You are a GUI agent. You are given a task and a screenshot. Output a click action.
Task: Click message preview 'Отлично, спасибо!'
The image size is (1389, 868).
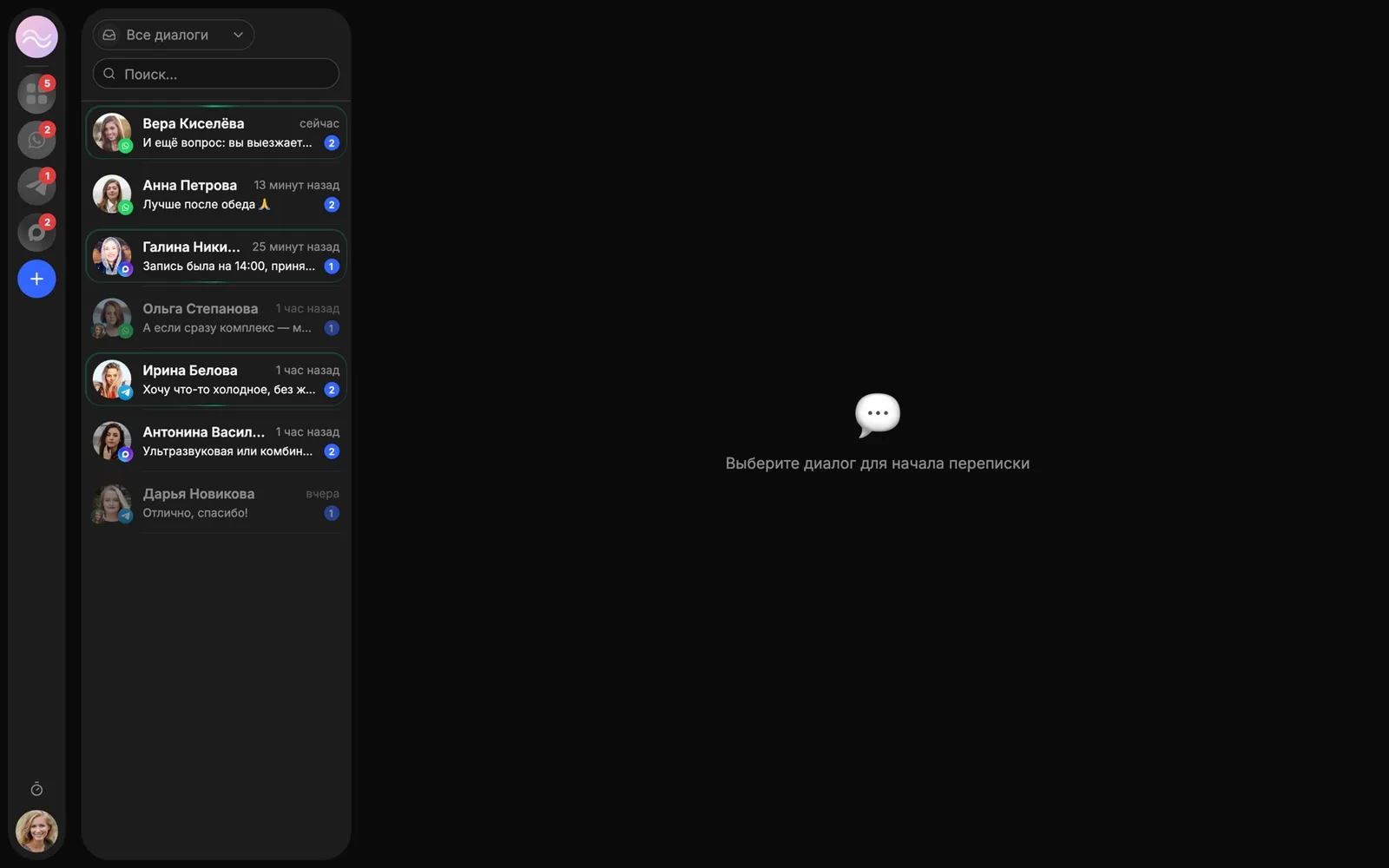195,513
